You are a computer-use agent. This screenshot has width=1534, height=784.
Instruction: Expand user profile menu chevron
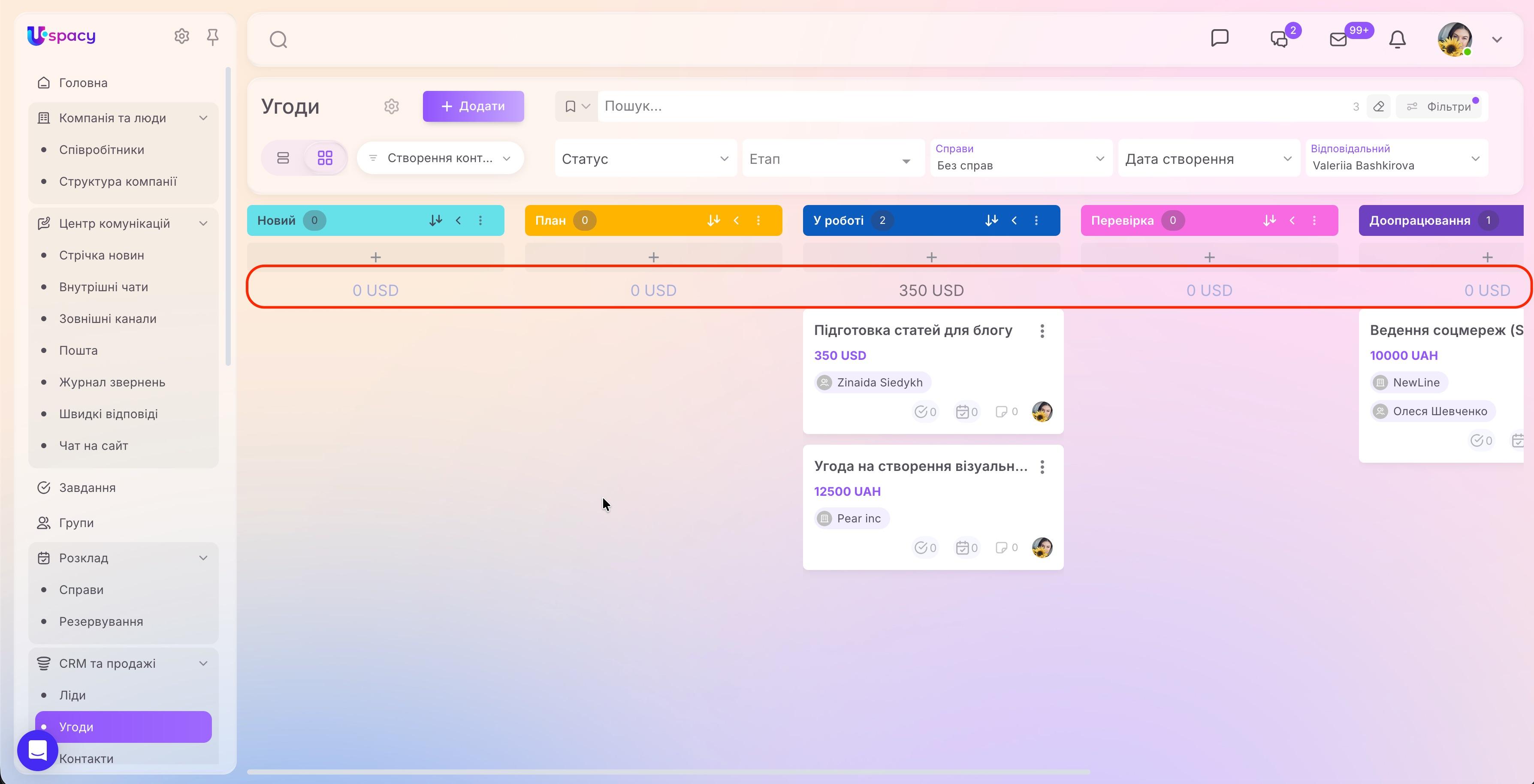pos(1497,40)
